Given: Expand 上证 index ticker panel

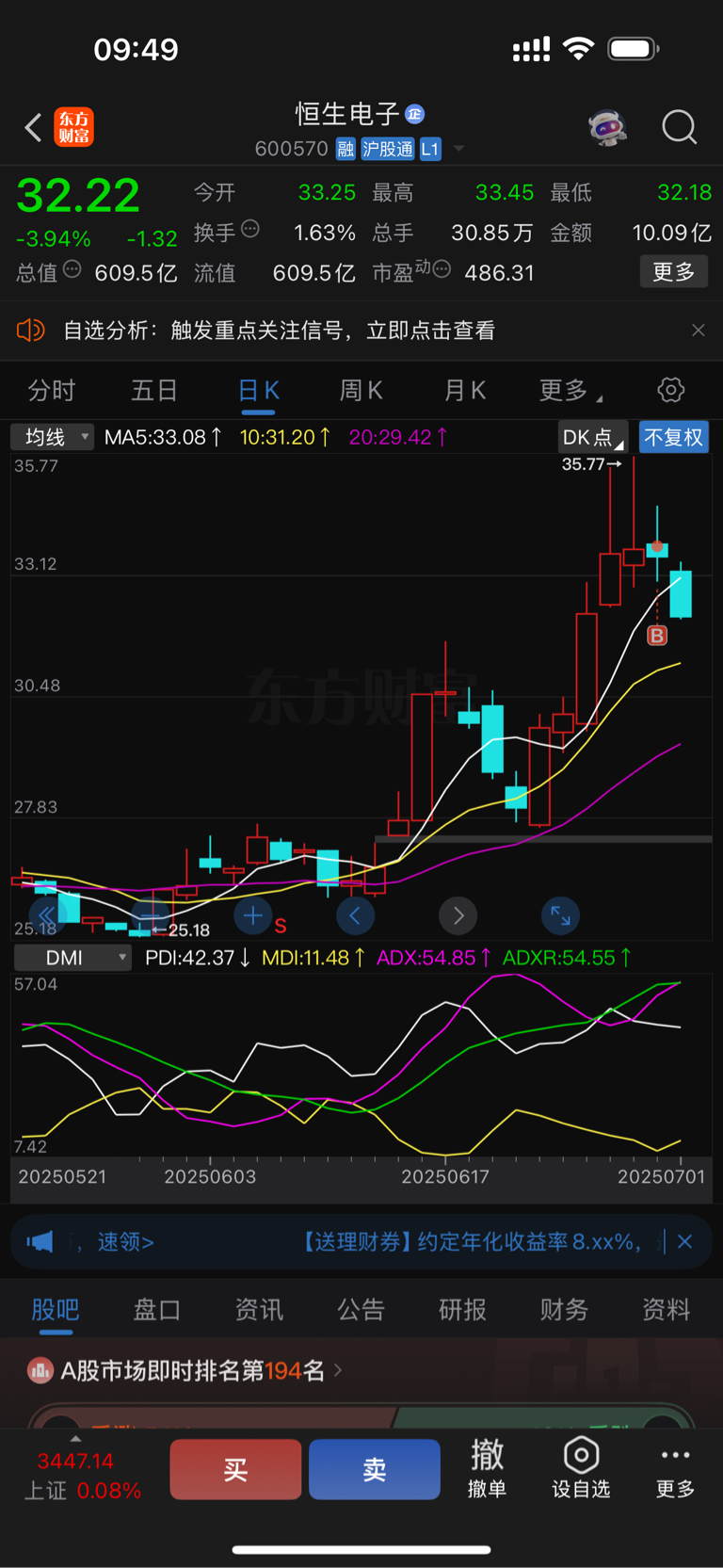Looking at the screenshot, I should (83, 1471).
